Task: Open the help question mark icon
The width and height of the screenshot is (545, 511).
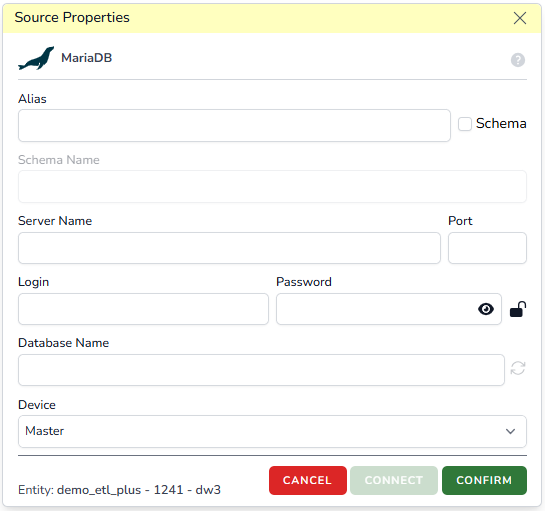Action: [x=518, y=60]
